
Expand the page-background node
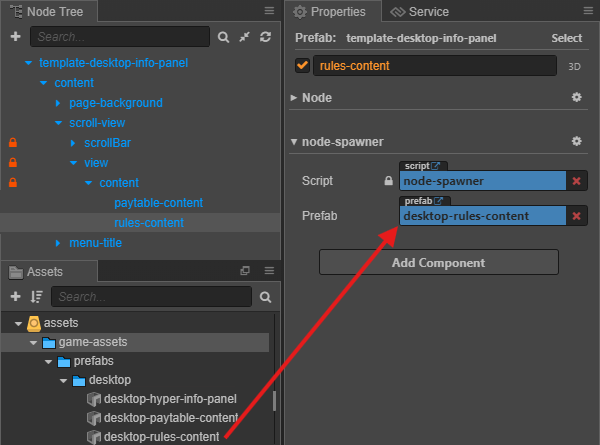coord(58,103)
